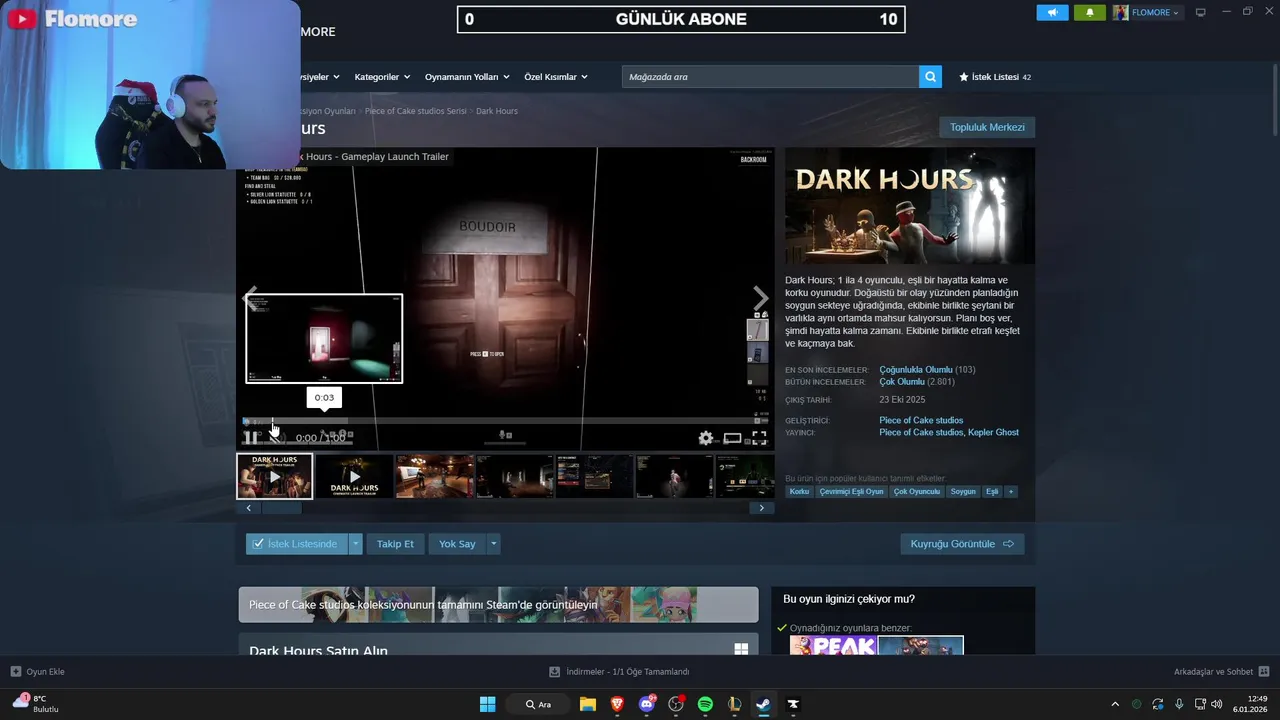Screen dimensions: 1280x720
Task: Click the Yok Say button
Action: [457, 544]
